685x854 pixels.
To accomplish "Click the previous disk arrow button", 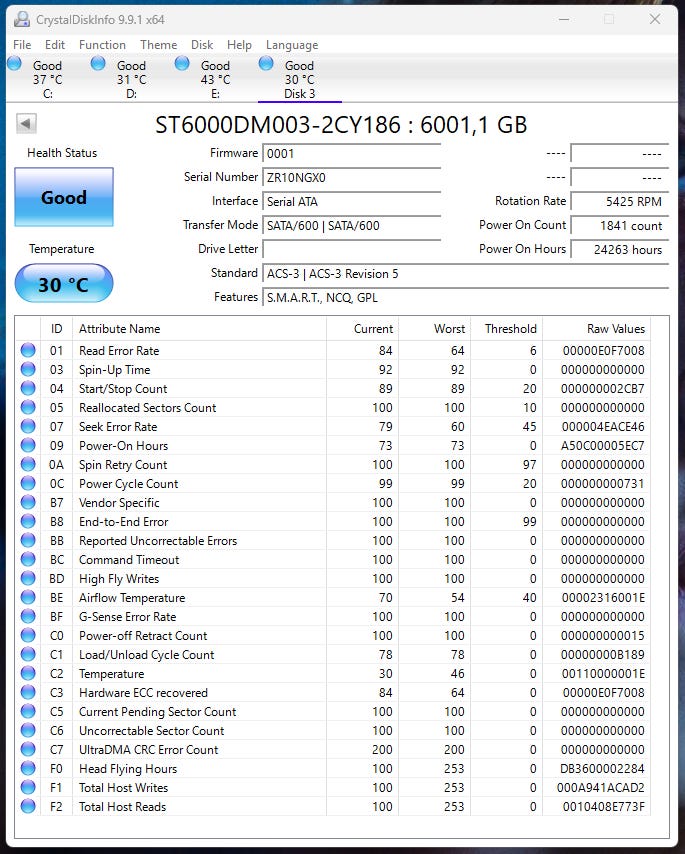I will [x=26, y=123].
